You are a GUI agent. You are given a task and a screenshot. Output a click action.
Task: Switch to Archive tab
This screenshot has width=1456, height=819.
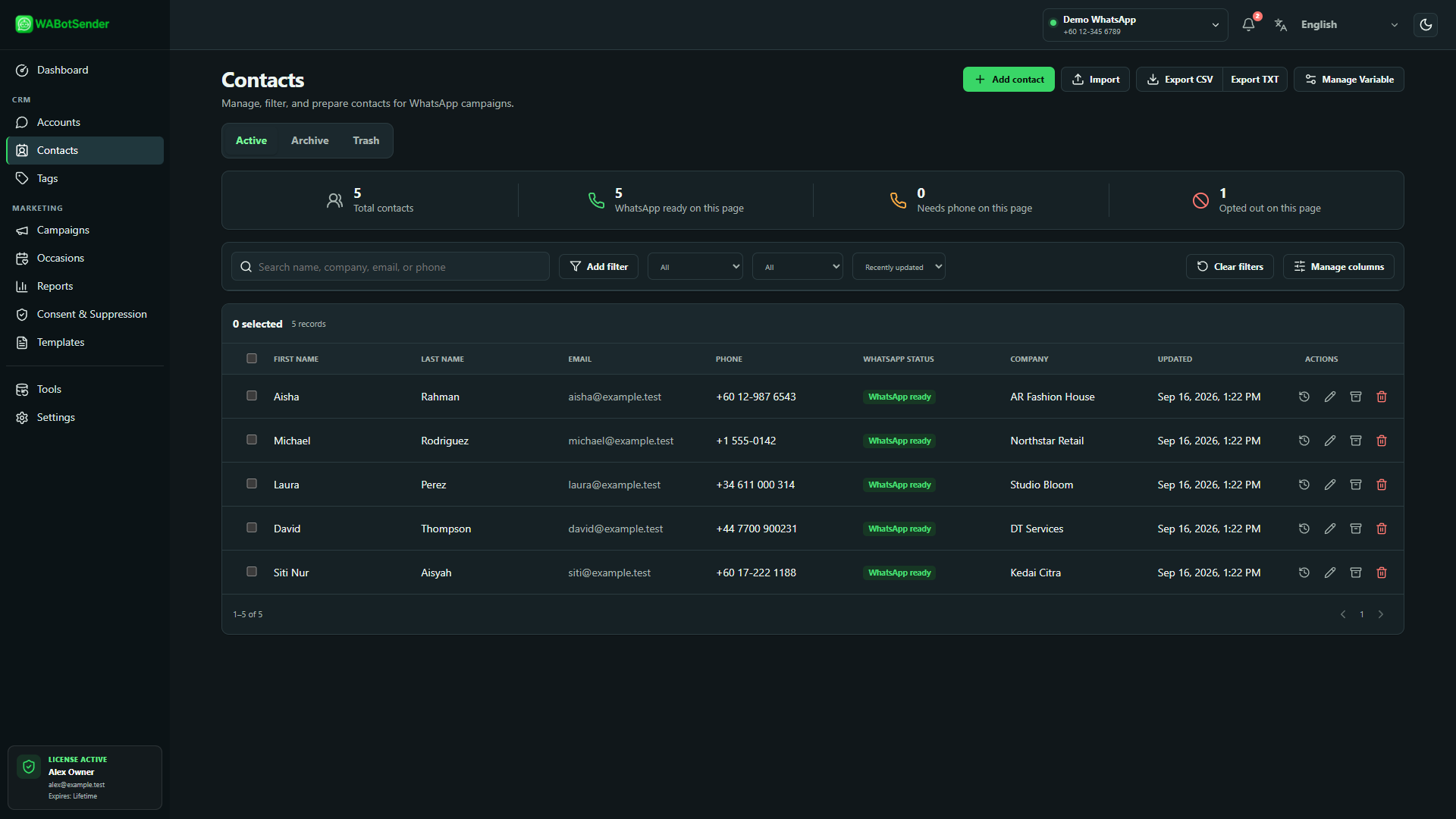click(x=310, y=140)
